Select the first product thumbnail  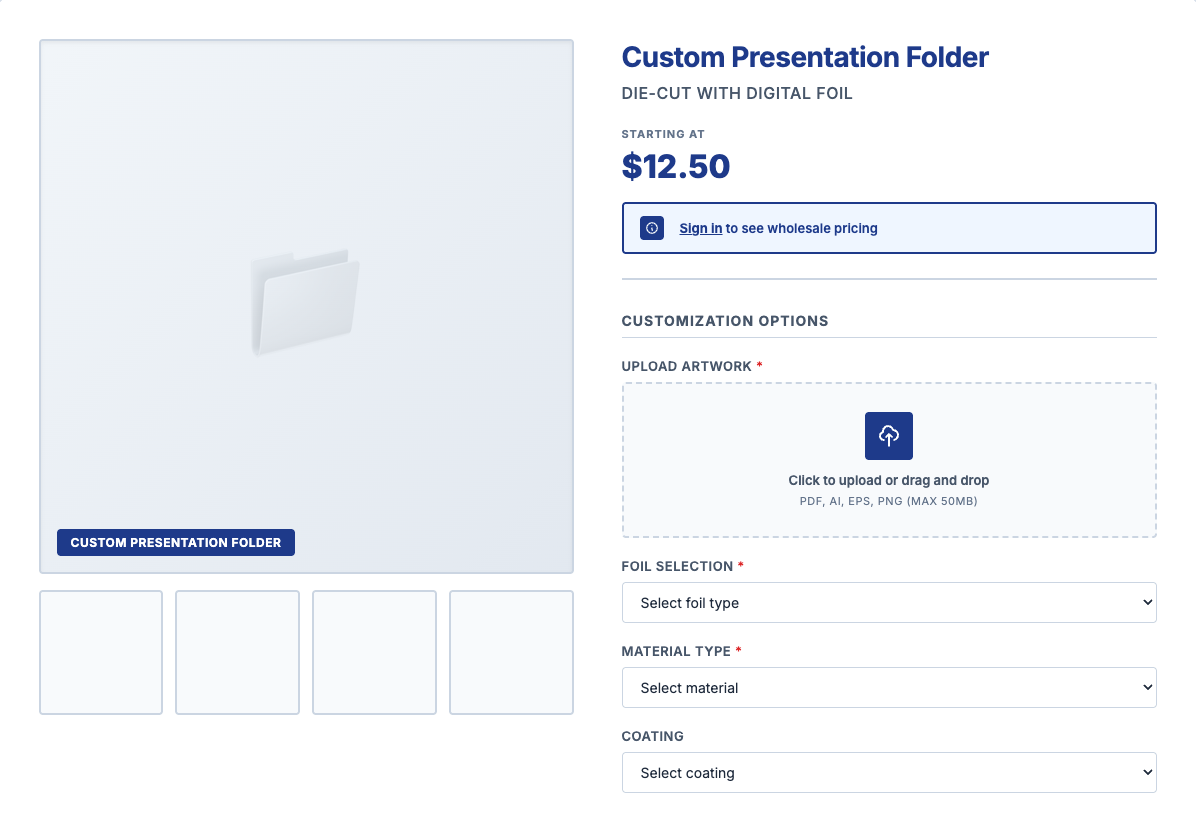click(100, 652)
